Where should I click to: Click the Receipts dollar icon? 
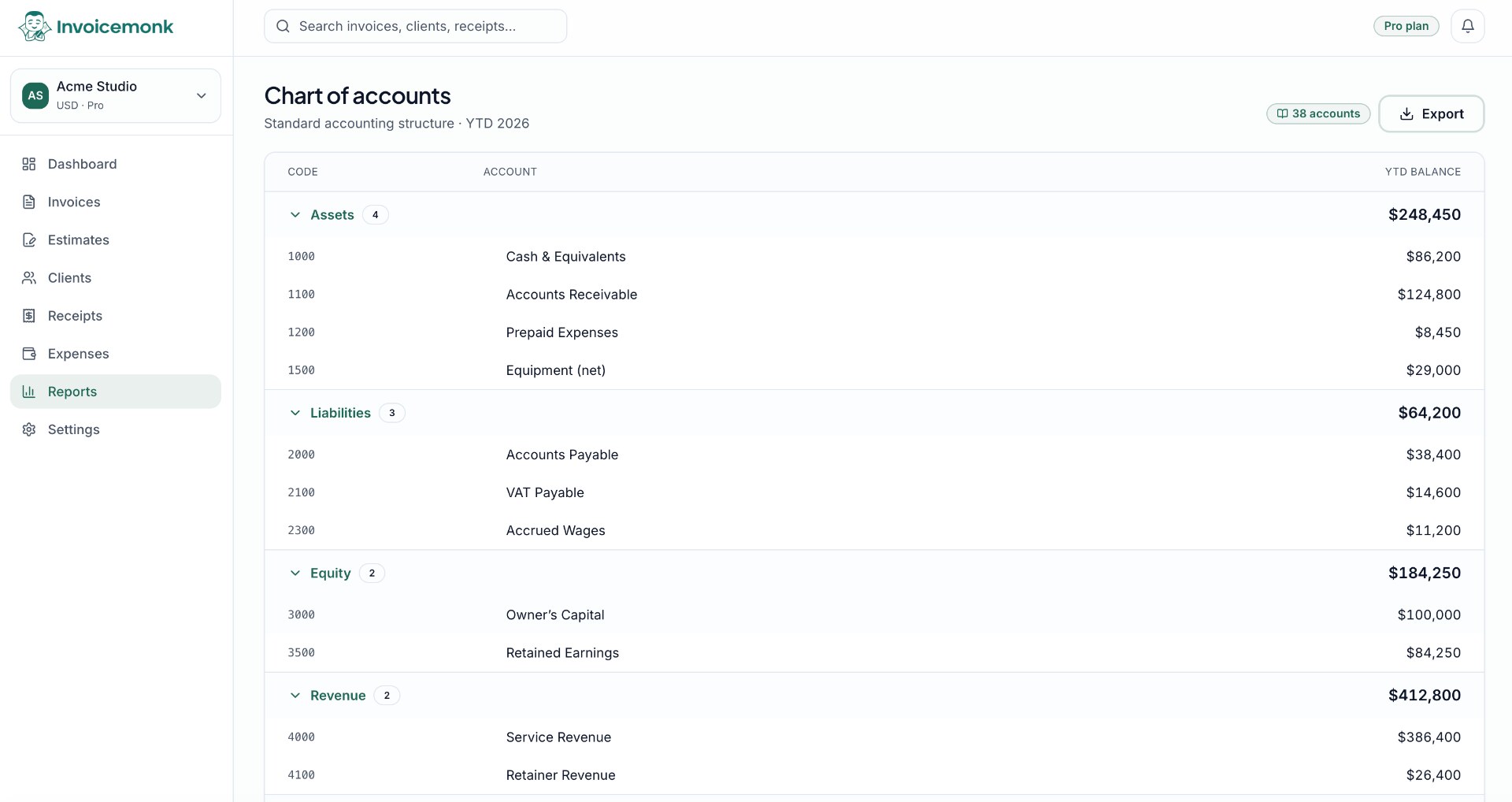pos(29,315)
